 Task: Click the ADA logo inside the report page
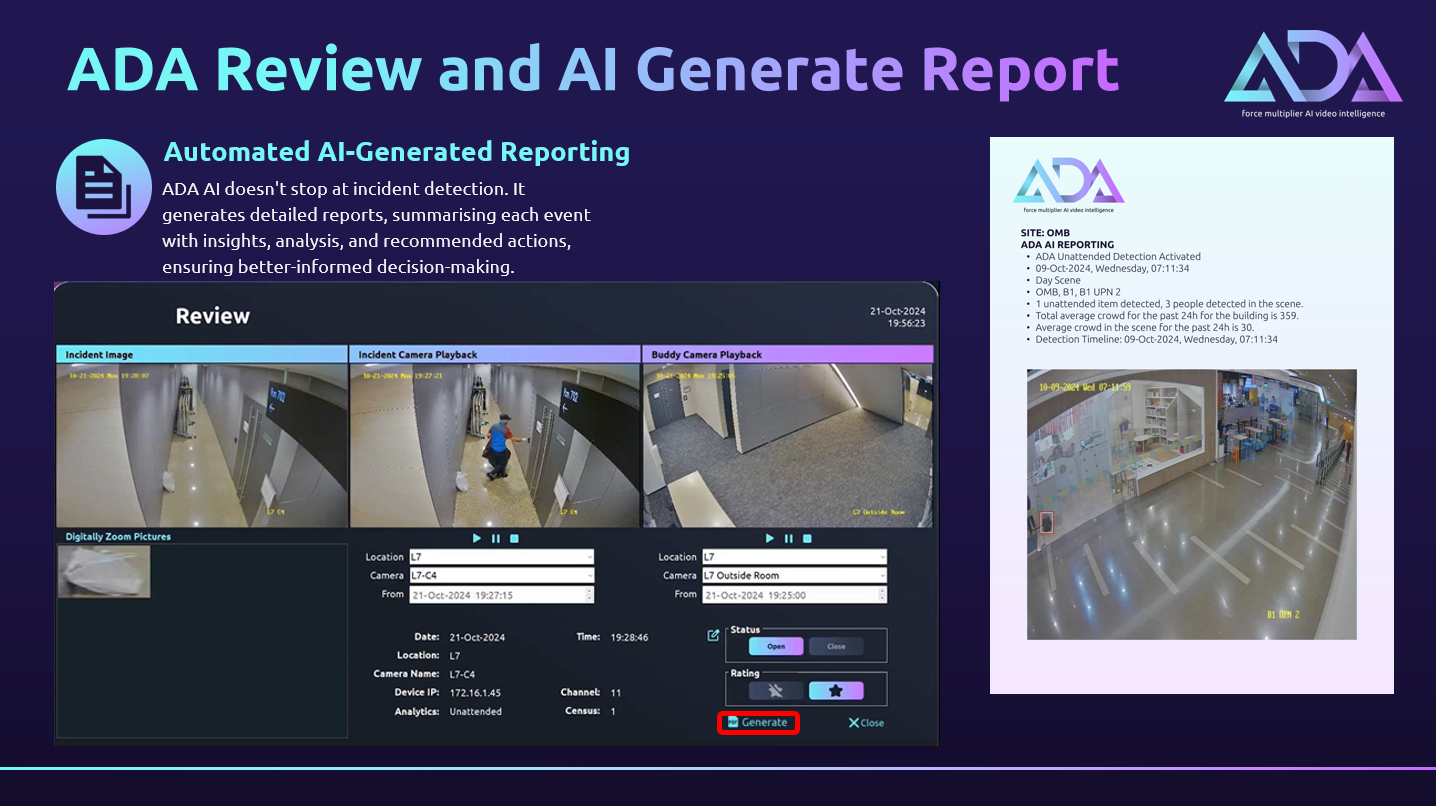coord(1068,185)
